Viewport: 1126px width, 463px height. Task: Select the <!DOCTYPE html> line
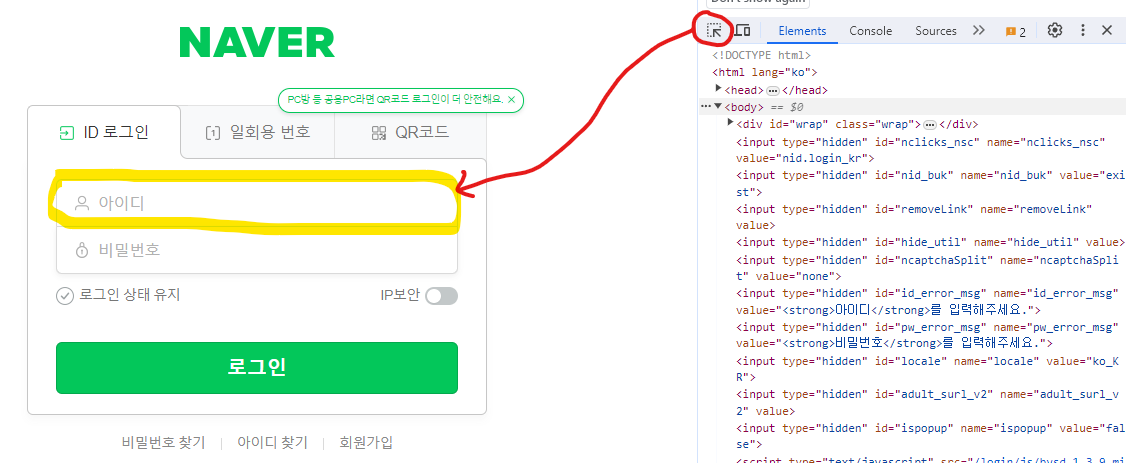tap(762, 55)
